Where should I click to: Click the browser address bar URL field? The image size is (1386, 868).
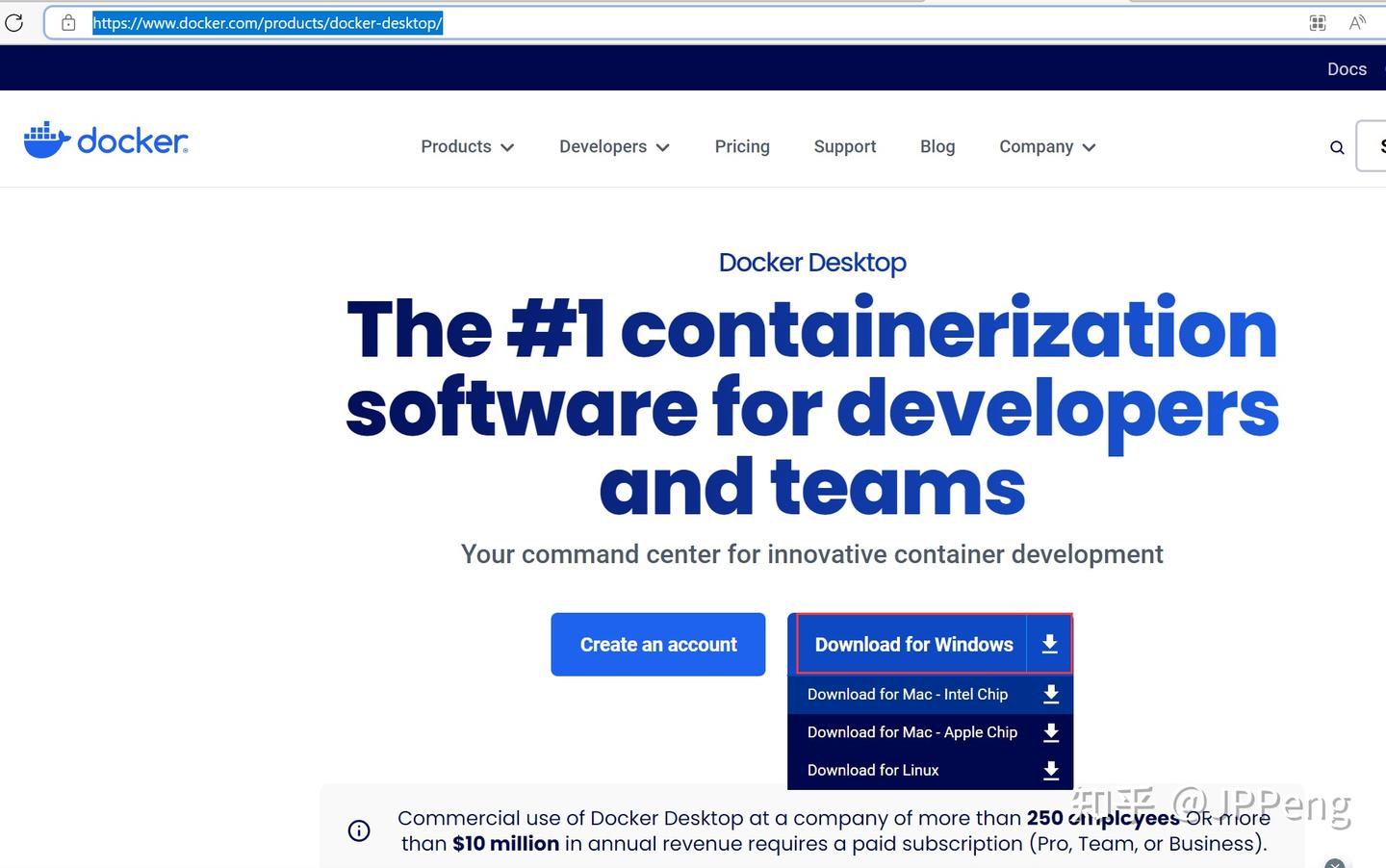tap(674, 23)
